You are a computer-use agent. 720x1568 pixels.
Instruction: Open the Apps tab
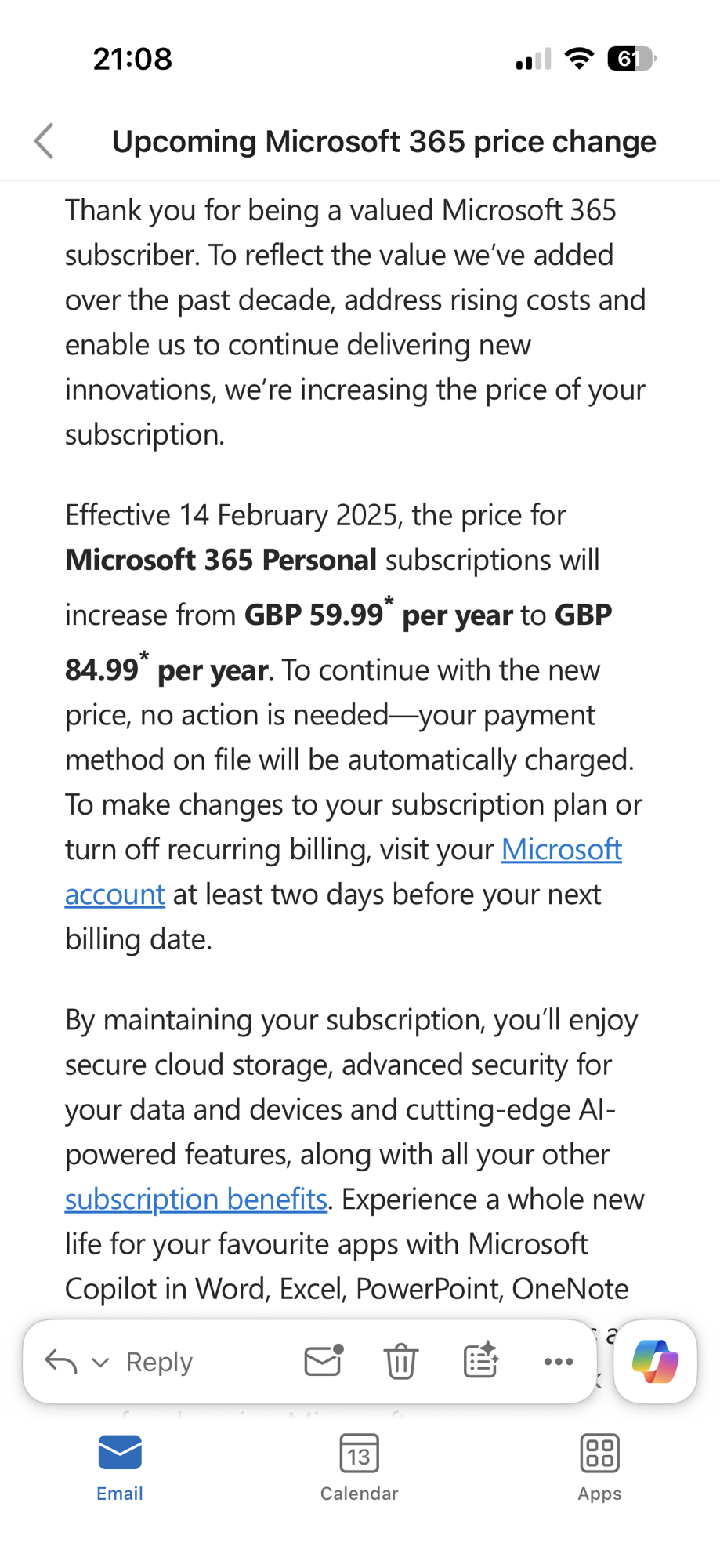click(599, 1467)
